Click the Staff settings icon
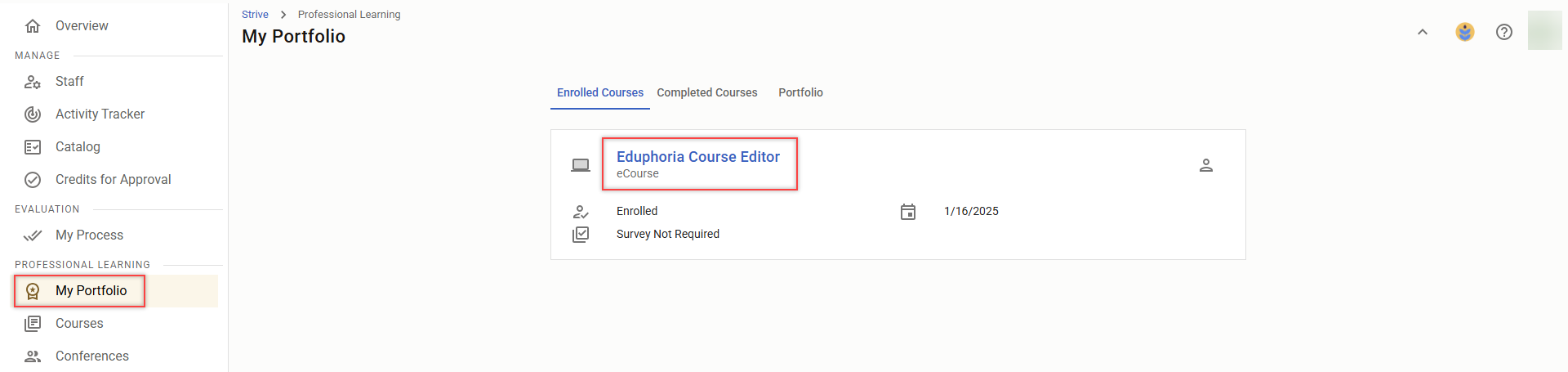Viewport: 1568px width, 372px height. click(33, 82)
